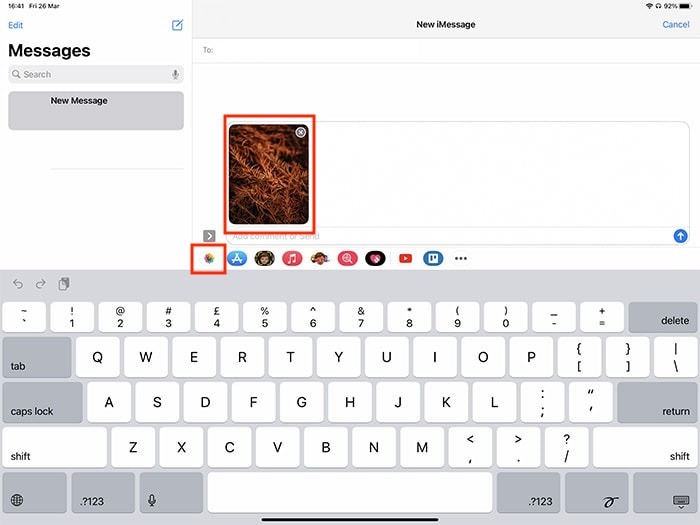Open the YouTube iMessage app
The height and width of the screenshot is (525, 700).
point(405,258)
